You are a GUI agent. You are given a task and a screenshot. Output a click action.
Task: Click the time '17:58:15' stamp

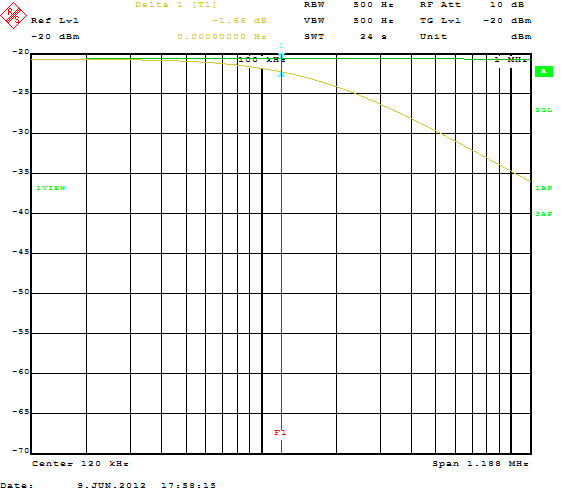click(x=189, y=485)
